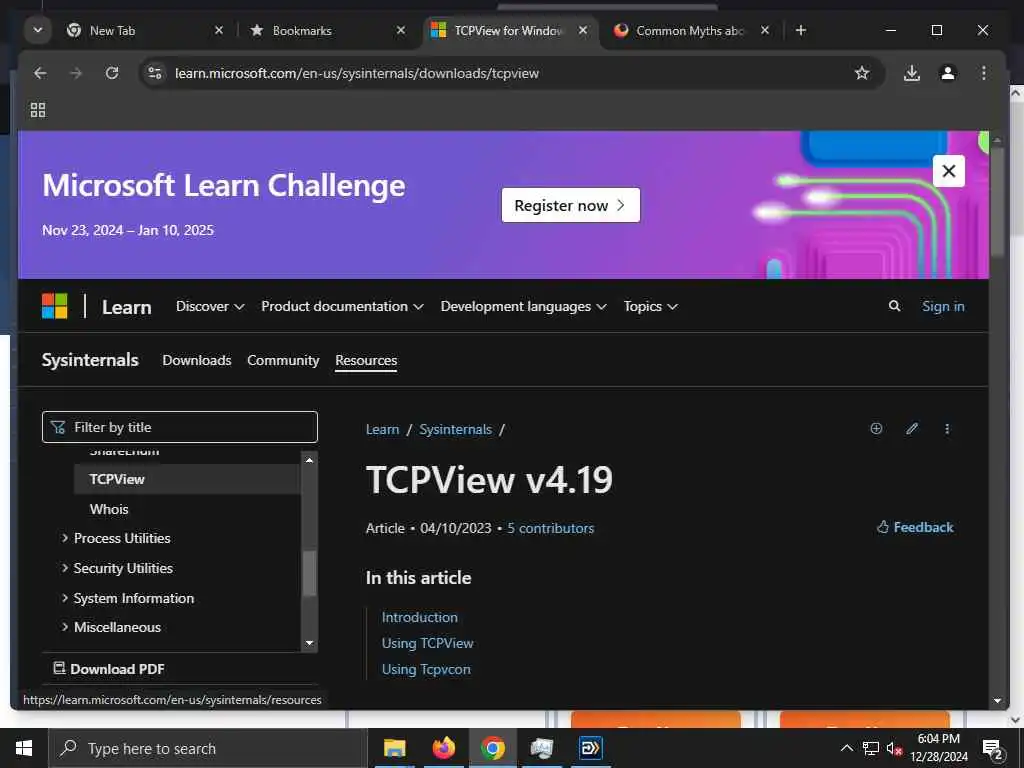This screenshot has width=1024, height=768.
Task: Close the New Tab tab
Action: [x=219, y=30]
